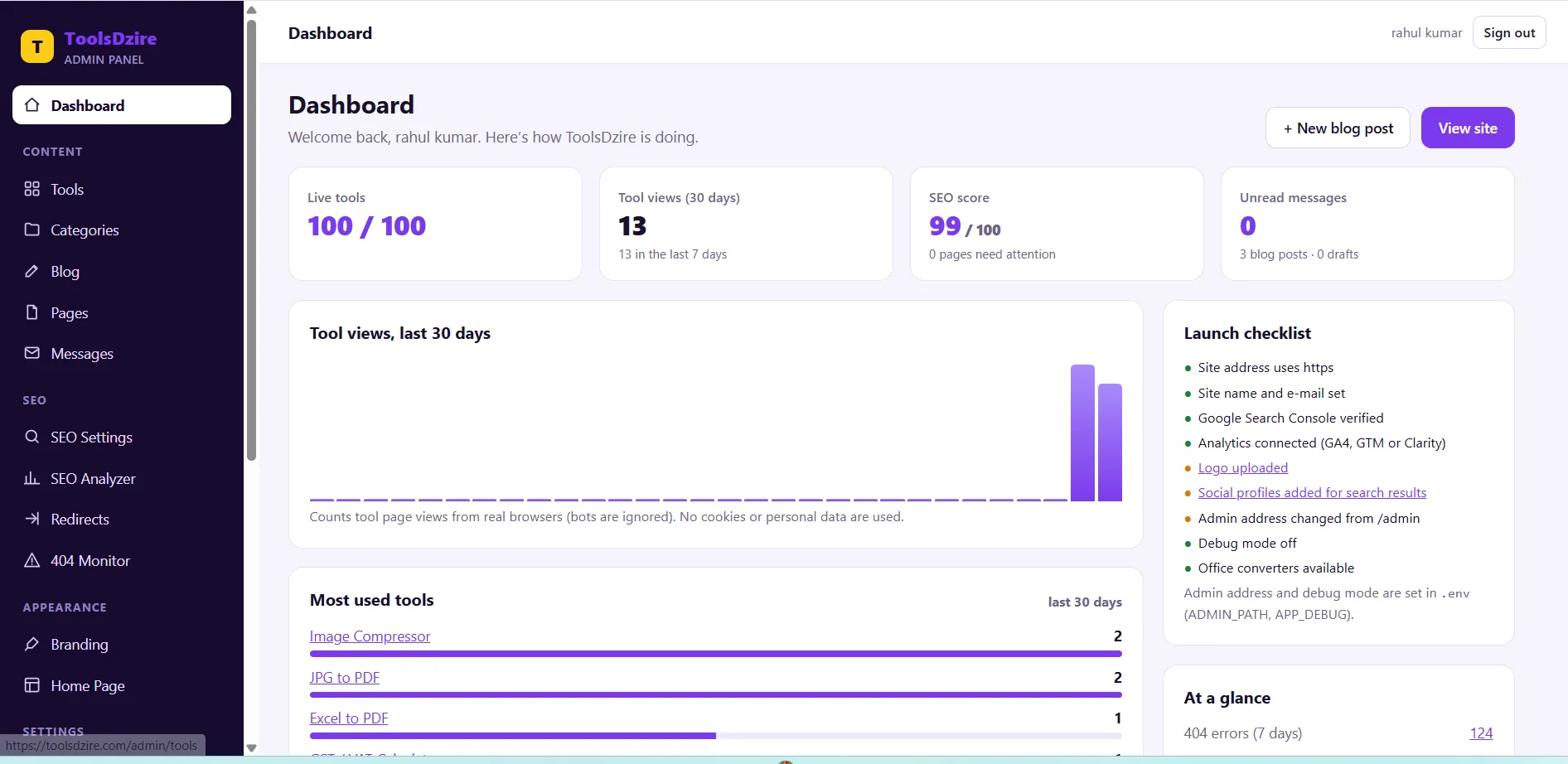
Task: Click the '13 in the last 7 days' text
Action: click(672, 254)
